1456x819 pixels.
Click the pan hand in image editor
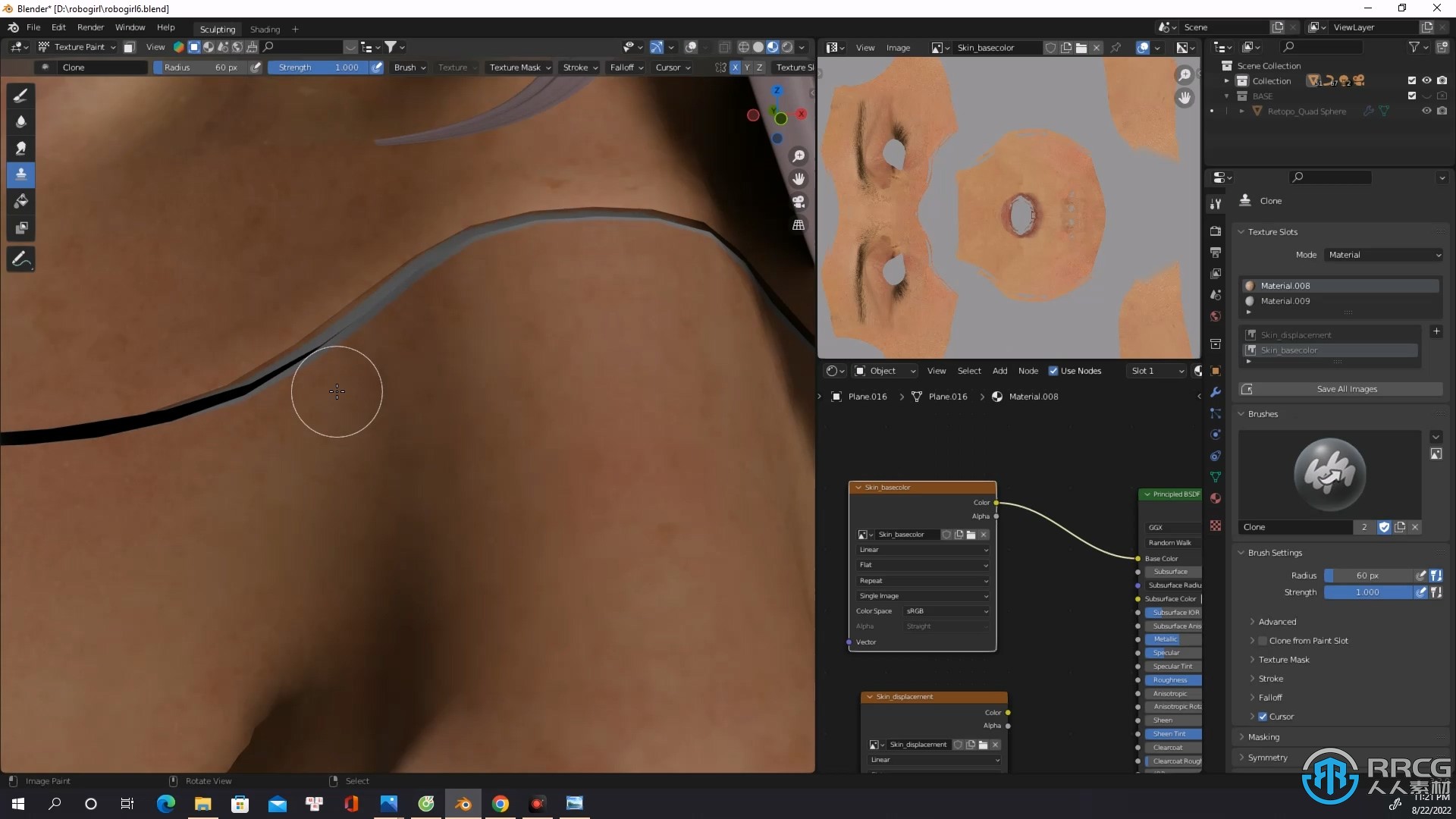(1185, 98)
